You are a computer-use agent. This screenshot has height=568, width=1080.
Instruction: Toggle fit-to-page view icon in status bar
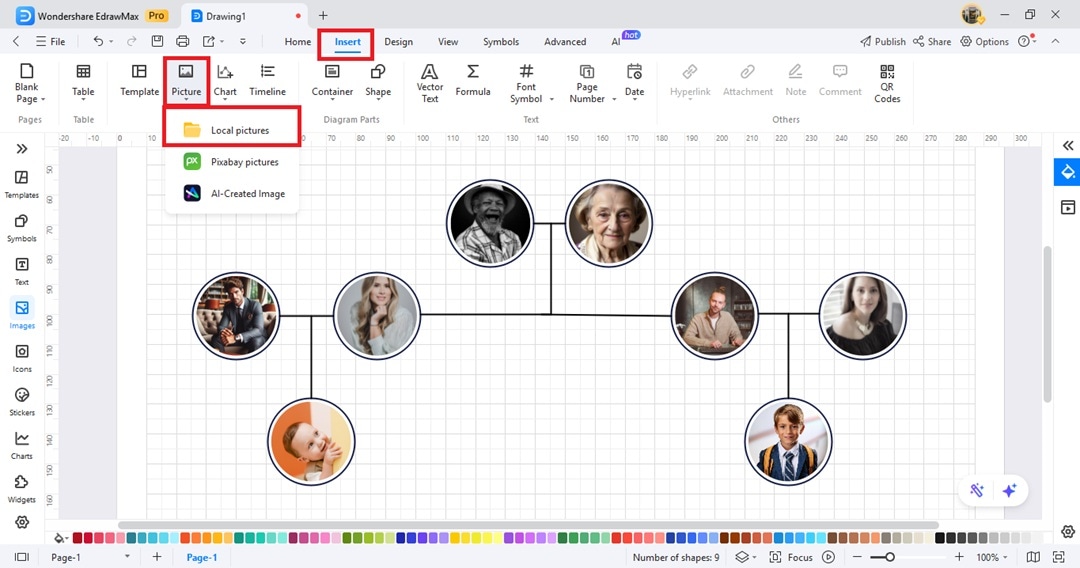[x=1033, y=557]
